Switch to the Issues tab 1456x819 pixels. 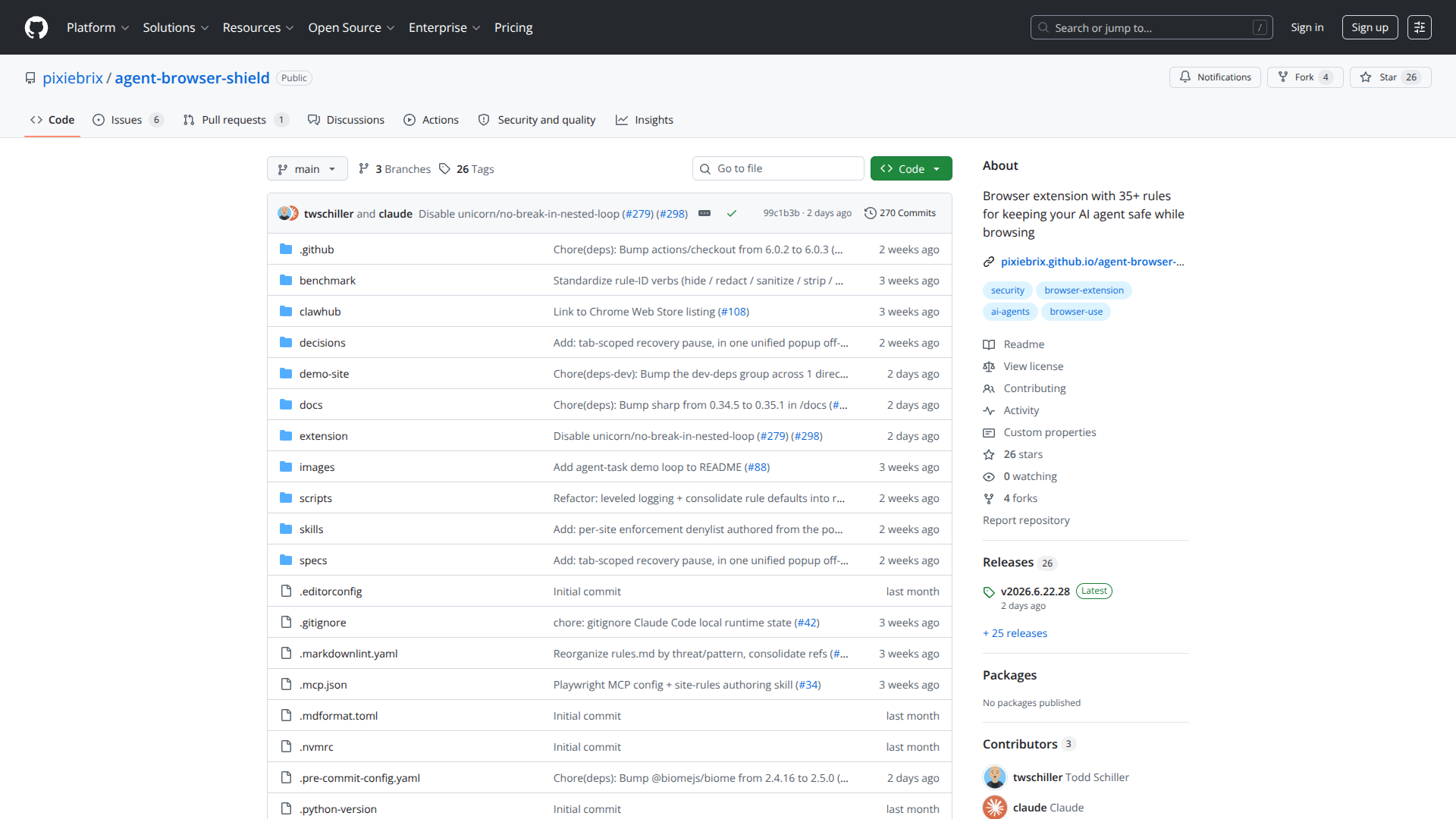point(127,120)
